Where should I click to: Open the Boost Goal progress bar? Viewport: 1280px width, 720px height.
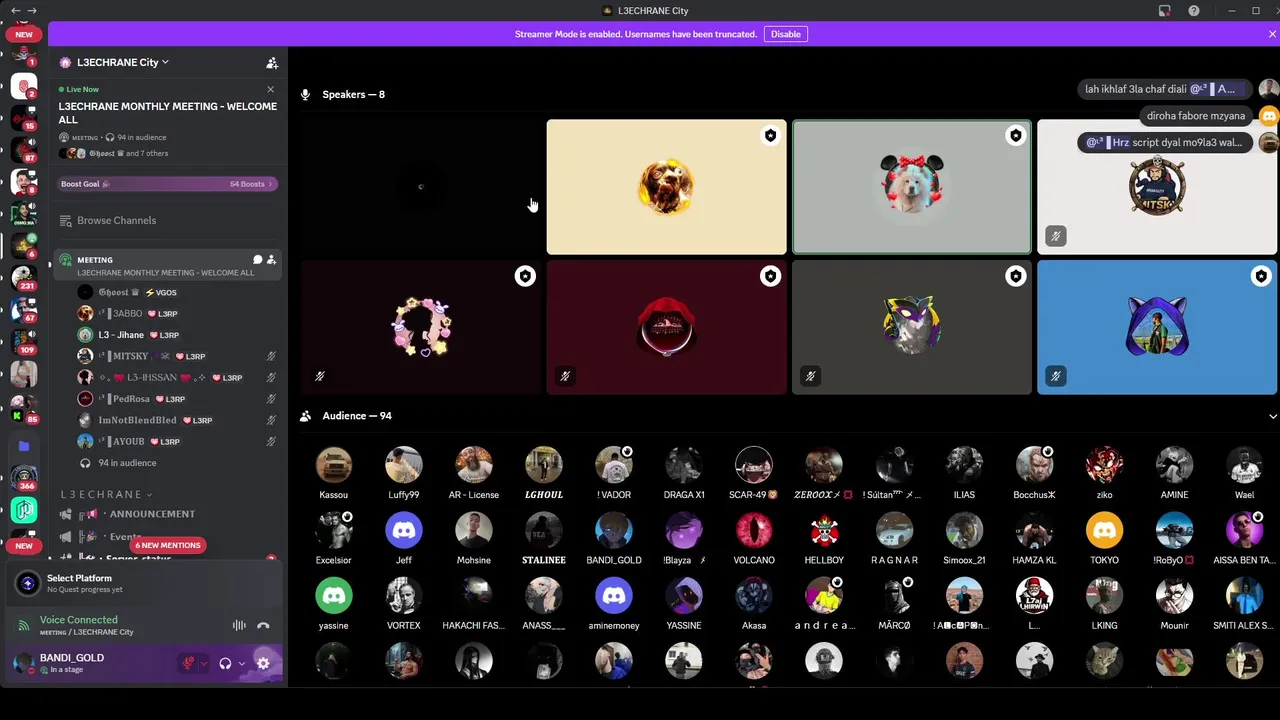(167, 184)
